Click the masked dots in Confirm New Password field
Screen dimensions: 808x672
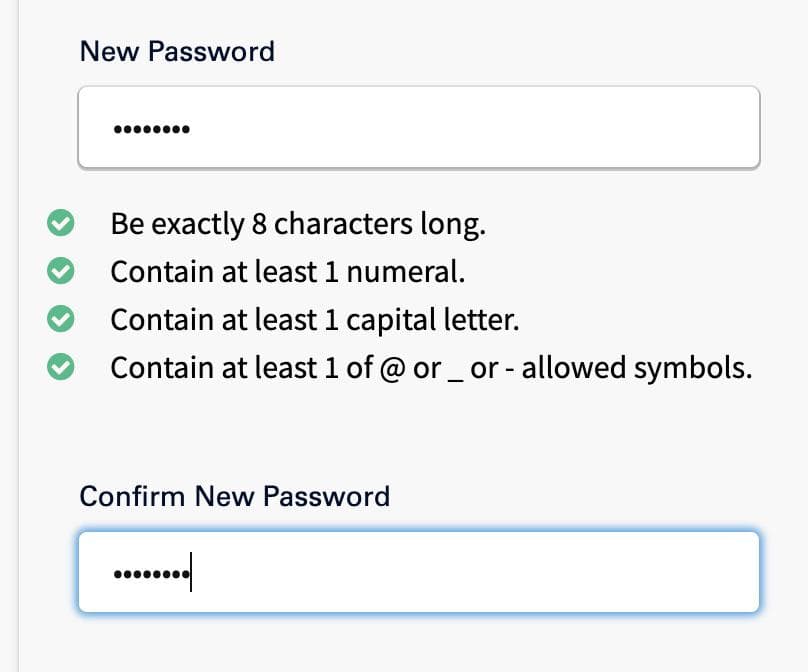point(150,575)
